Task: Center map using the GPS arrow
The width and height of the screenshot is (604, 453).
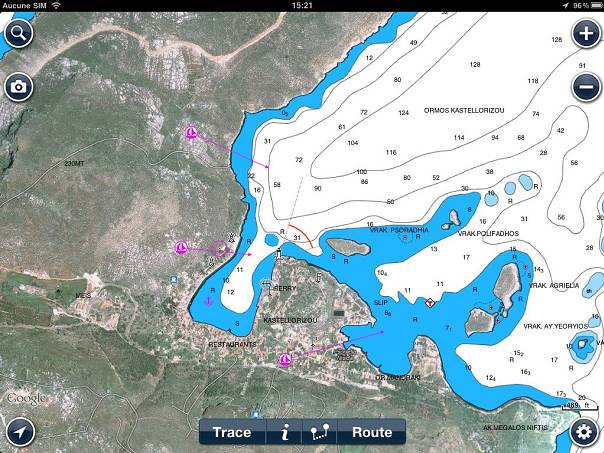Action: point(18,432)
